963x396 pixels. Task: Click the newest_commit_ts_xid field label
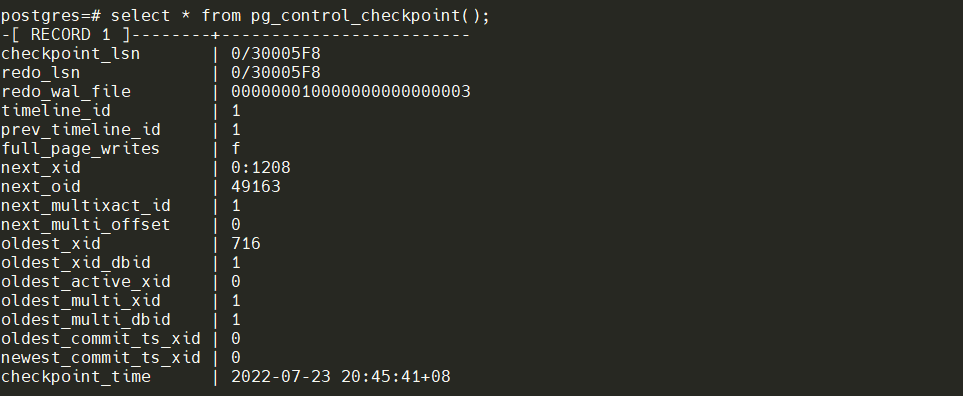pos(101,359)
